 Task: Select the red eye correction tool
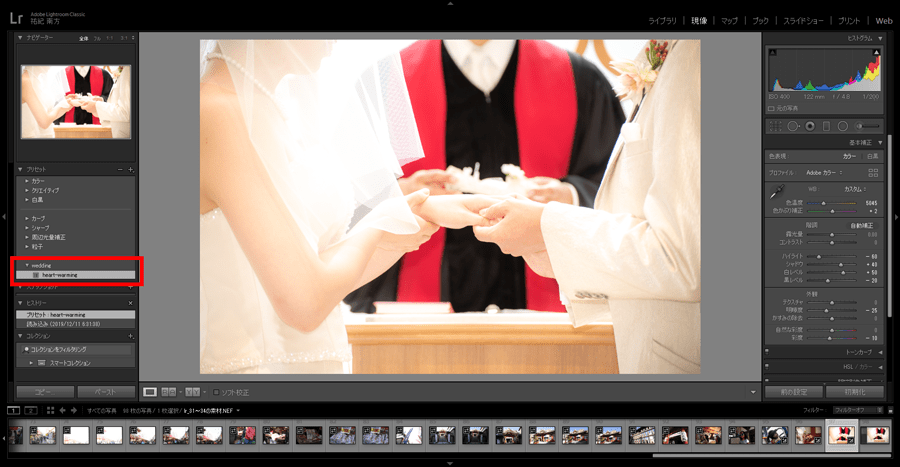tap(810, 126)
